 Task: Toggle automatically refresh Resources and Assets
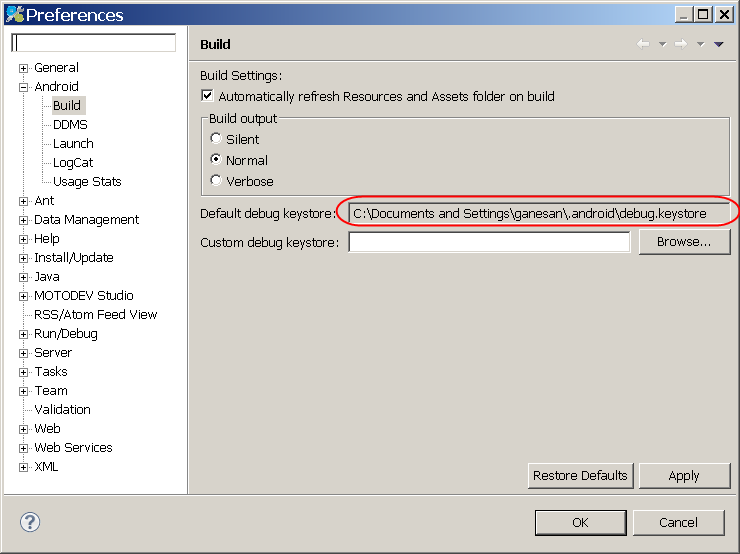tap(207, 96)
